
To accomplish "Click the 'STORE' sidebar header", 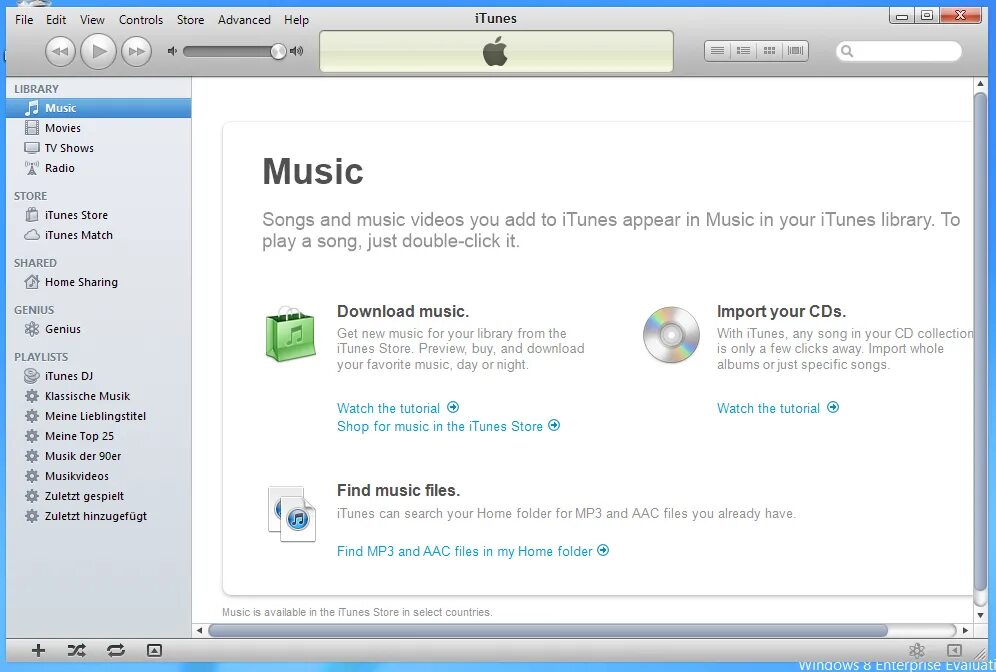I will coord(30,196).
